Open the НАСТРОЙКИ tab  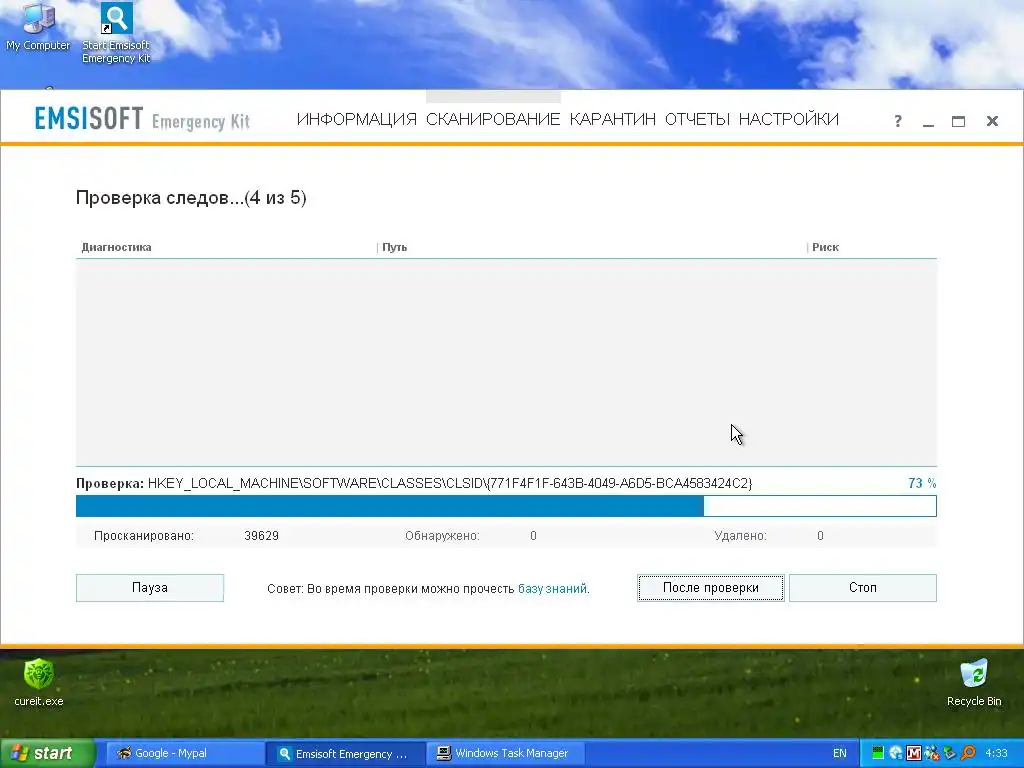(789, 120)
